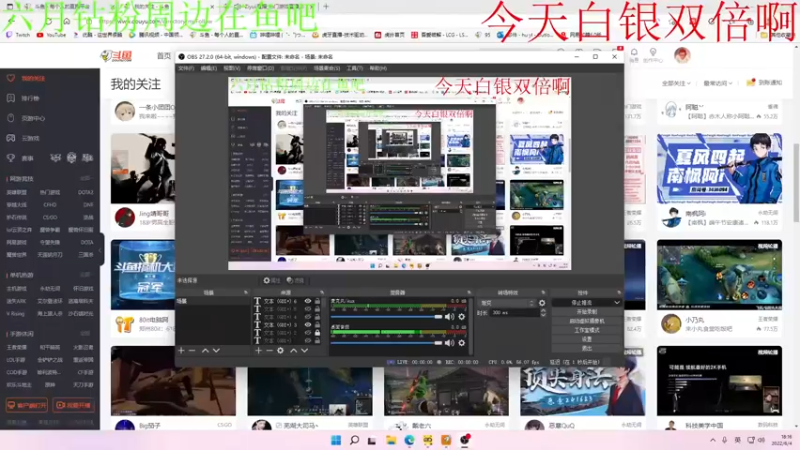Click the 我的关注 heart icon in sidebar
This screenshot has width=800, height=450.
pos(11,78)
